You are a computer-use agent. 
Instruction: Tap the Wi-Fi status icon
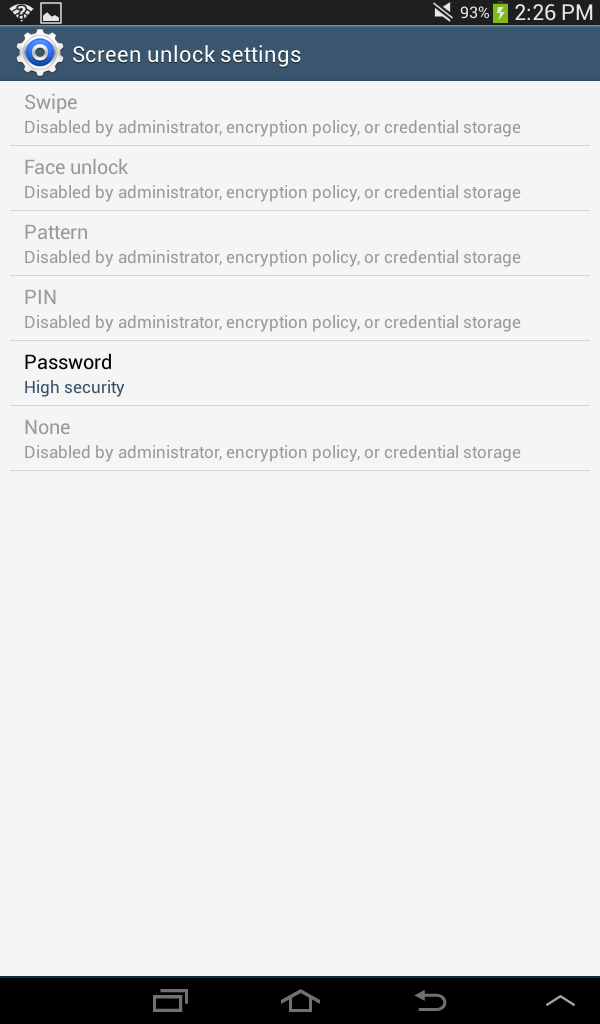pyautogui.click(x=21, y=13)
